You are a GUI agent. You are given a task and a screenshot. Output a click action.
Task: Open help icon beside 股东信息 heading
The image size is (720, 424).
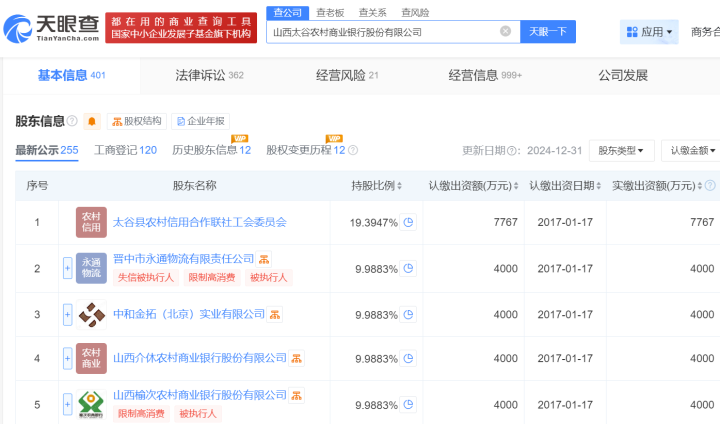coord(72,121)
